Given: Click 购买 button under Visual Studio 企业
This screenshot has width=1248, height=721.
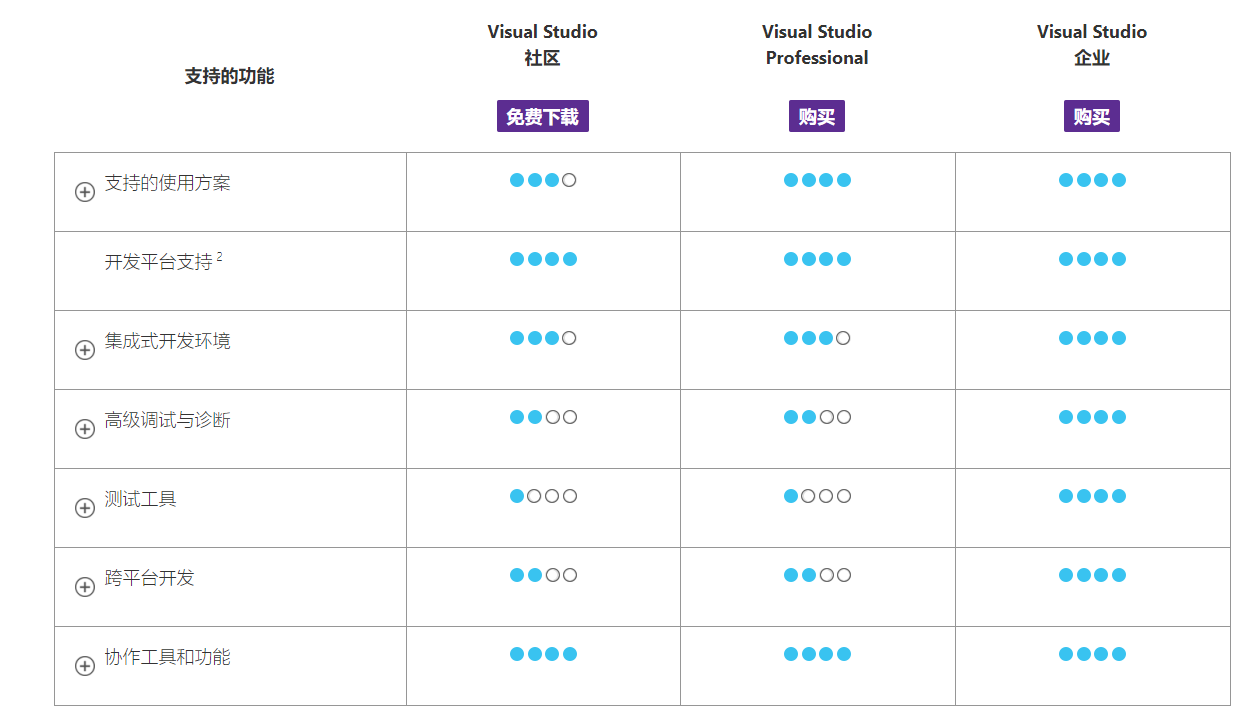Looking at the screenshot, I should [1091, 116].
